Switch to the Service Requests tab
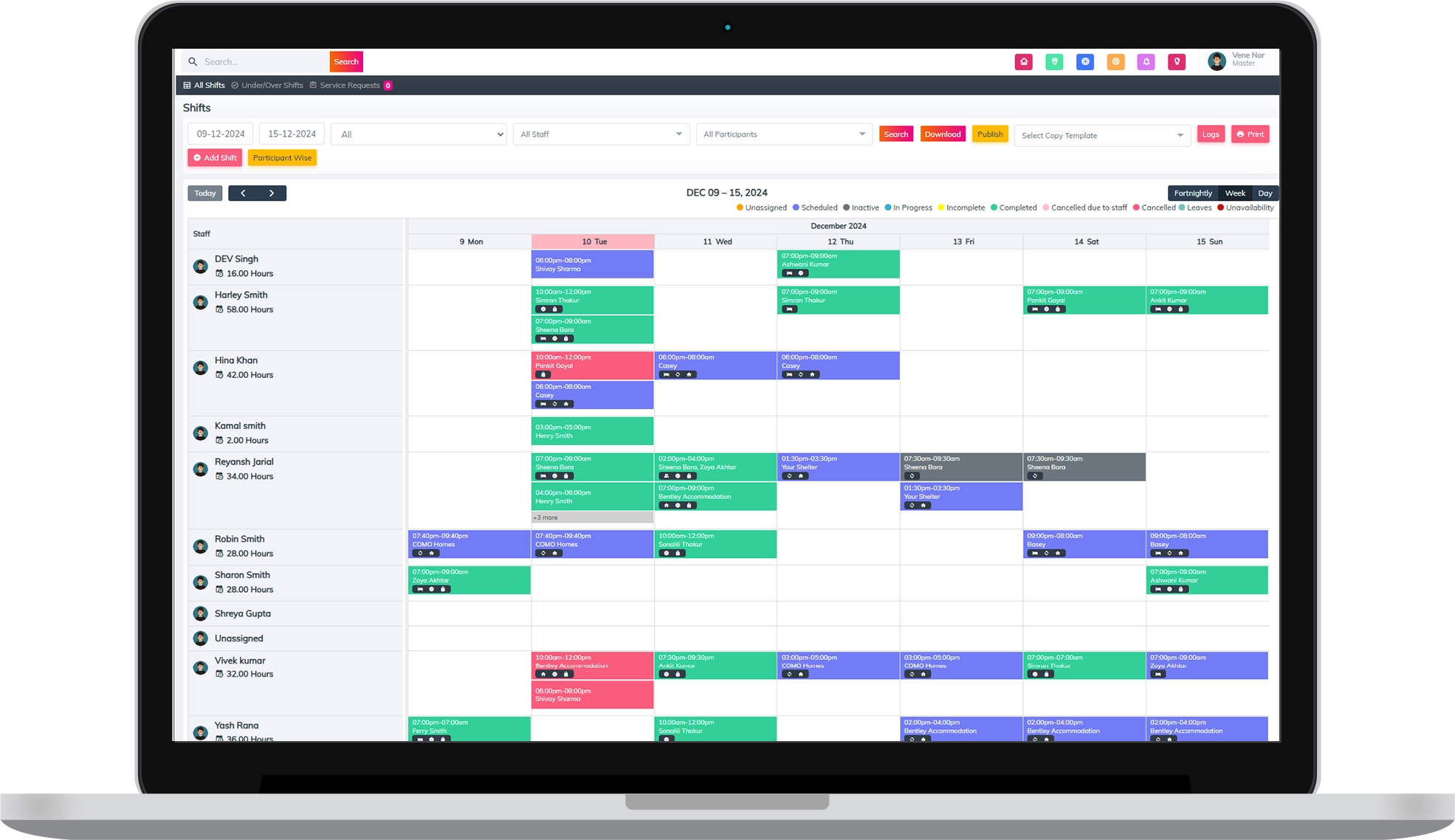The image size is (1455, 840). click(349, 85)
